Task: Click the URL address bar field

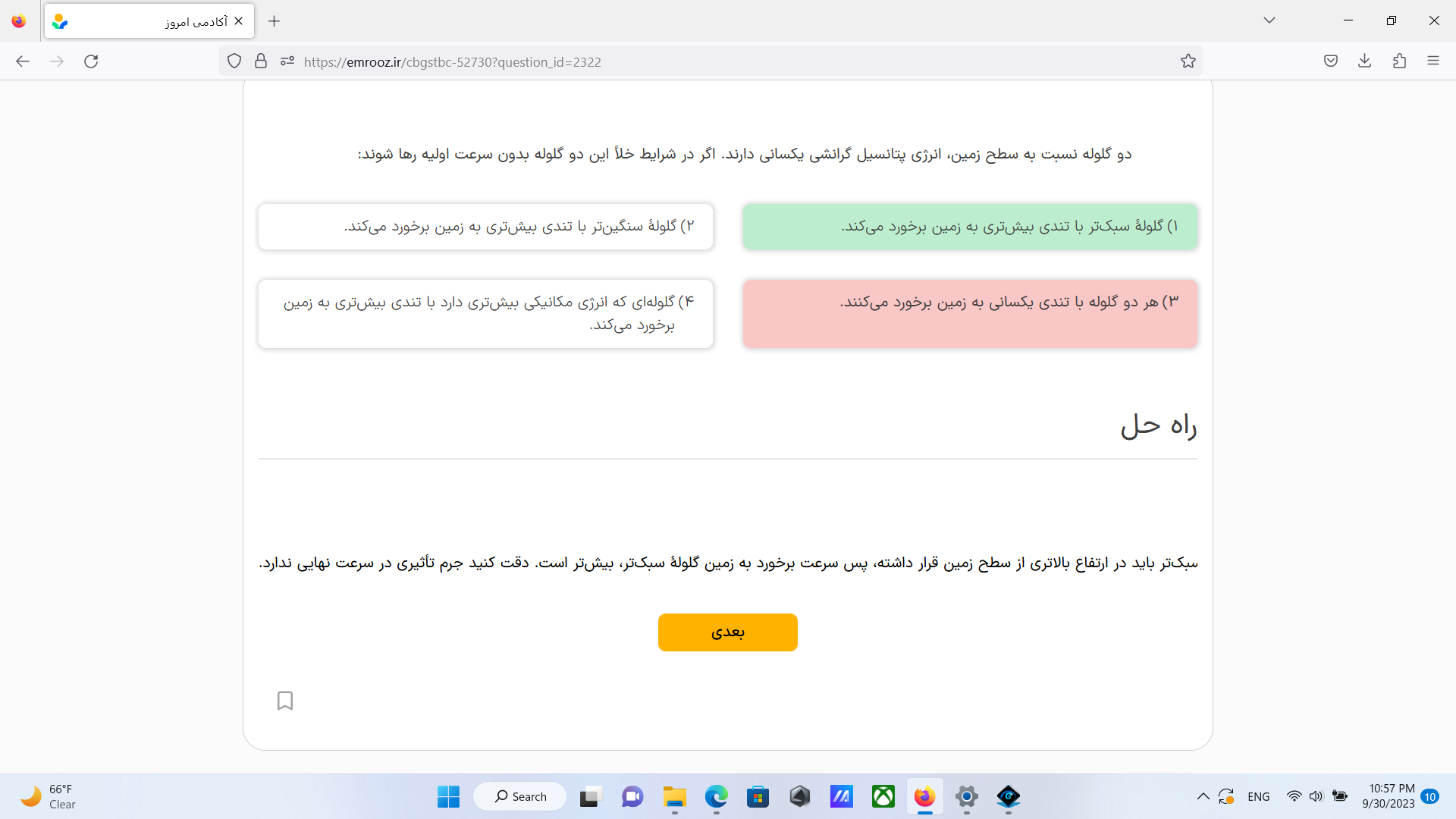Action: tap(728, 62)
